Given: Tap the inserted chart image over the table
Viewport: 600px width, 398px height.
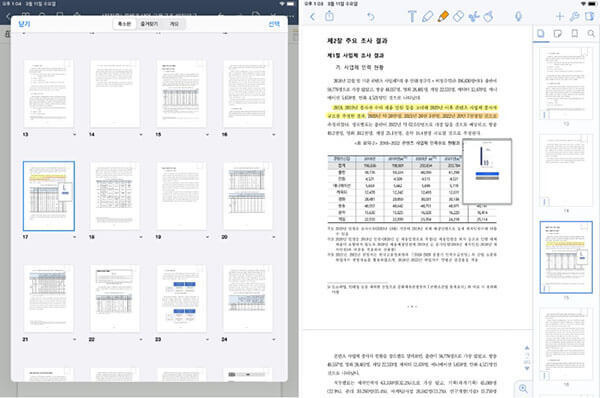Looking at the screenshot, I should tap(487, 171).
